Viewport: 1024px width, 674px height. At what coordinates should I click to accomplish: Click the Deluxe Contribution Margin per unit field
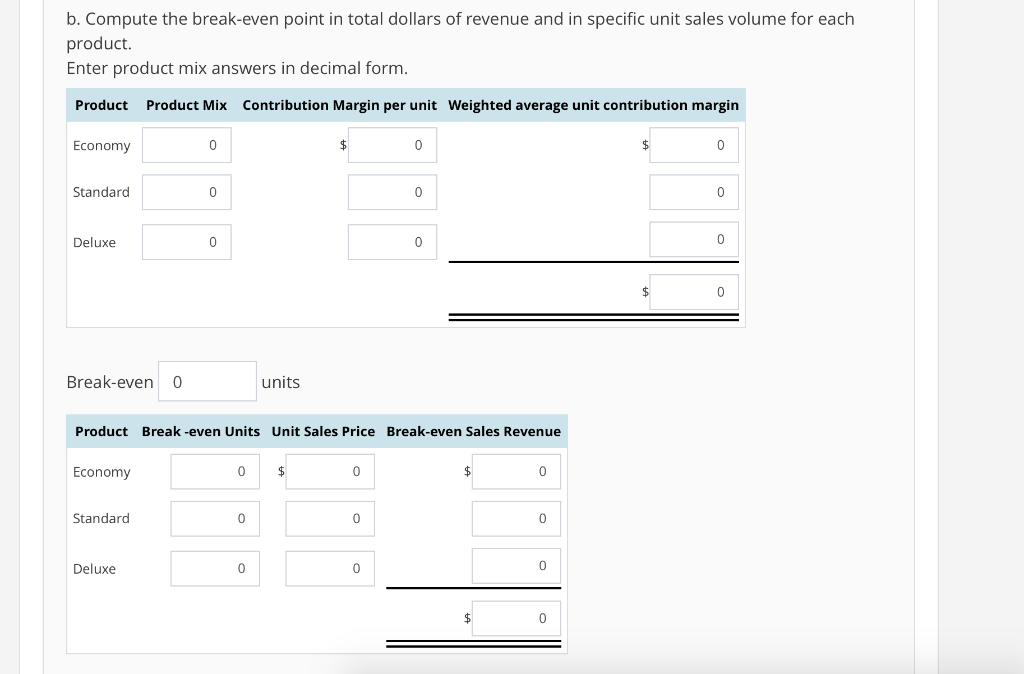click(x=392, y=242)
